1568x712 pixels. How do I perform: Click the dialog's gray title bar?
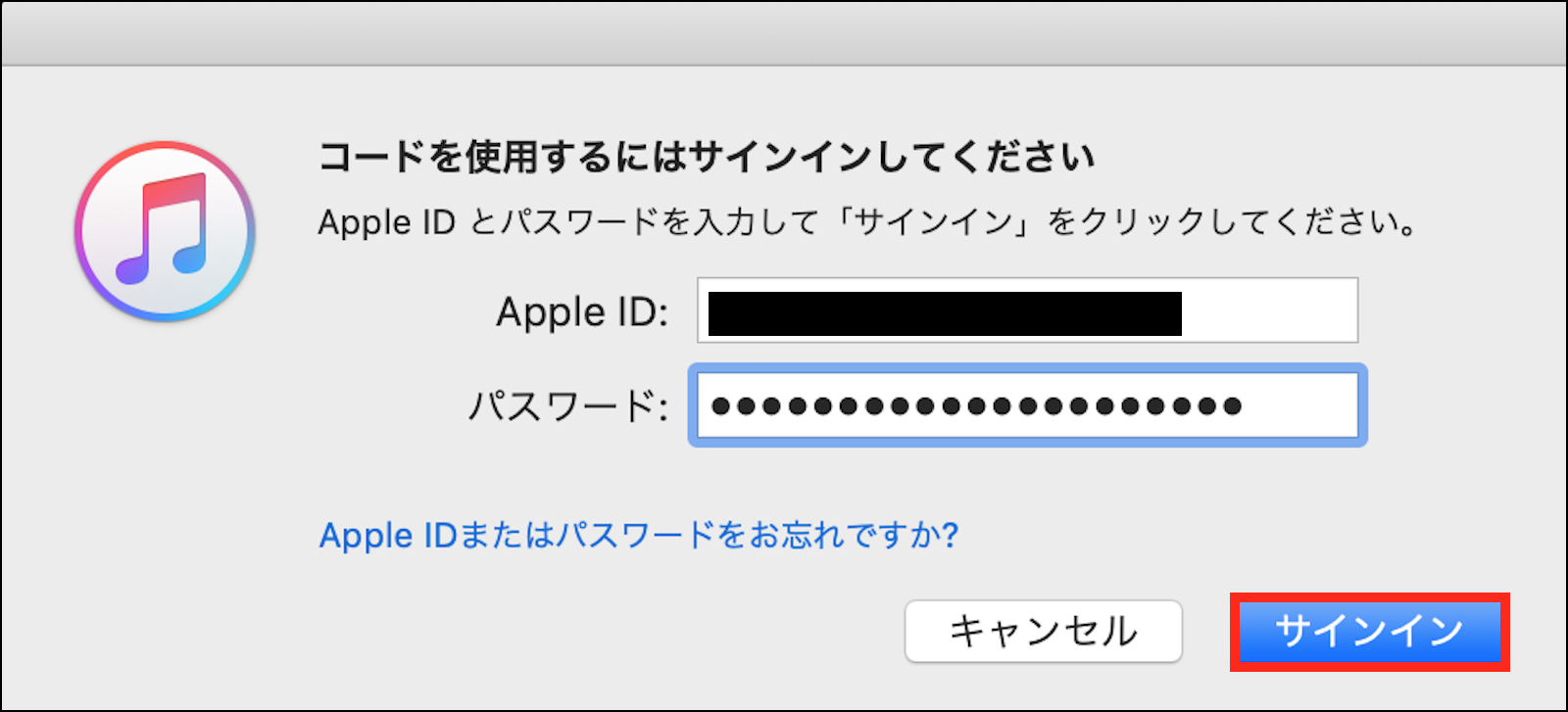784,34
